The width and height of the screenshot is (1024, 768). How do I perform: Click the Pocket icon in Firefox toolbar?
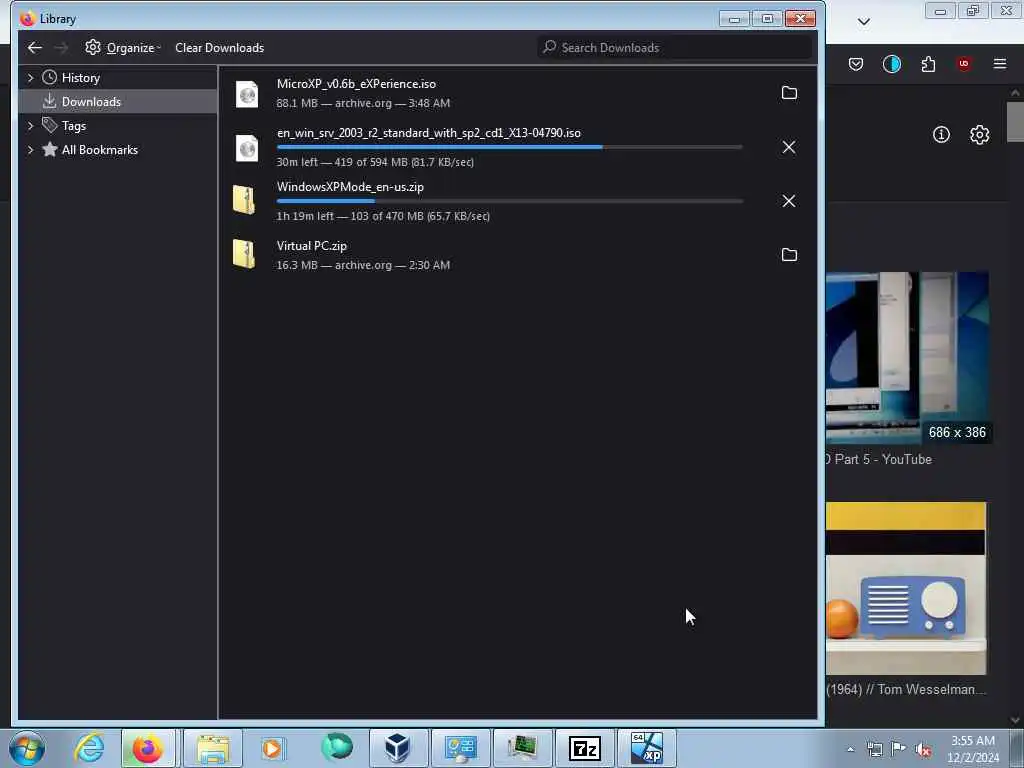pyautogui.click(x=856, y=64)
